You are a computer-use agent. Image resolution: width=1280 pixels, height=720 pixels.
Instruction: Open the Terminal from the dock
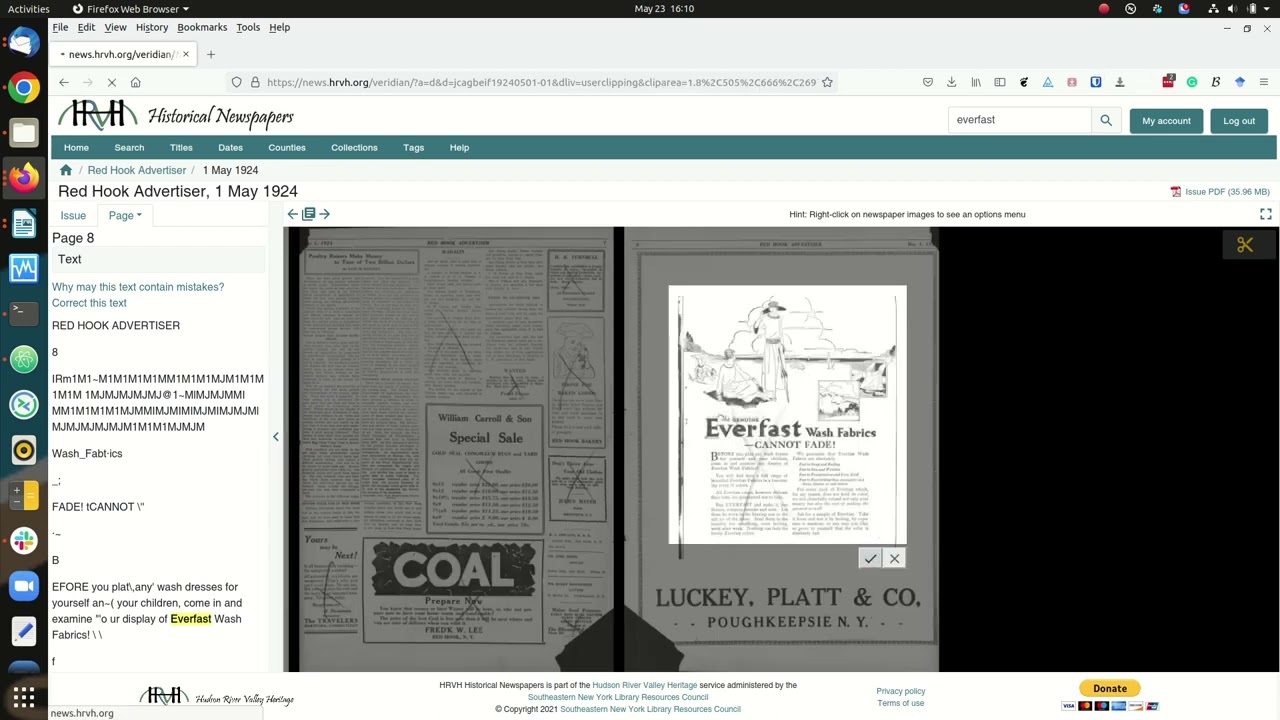24,313
